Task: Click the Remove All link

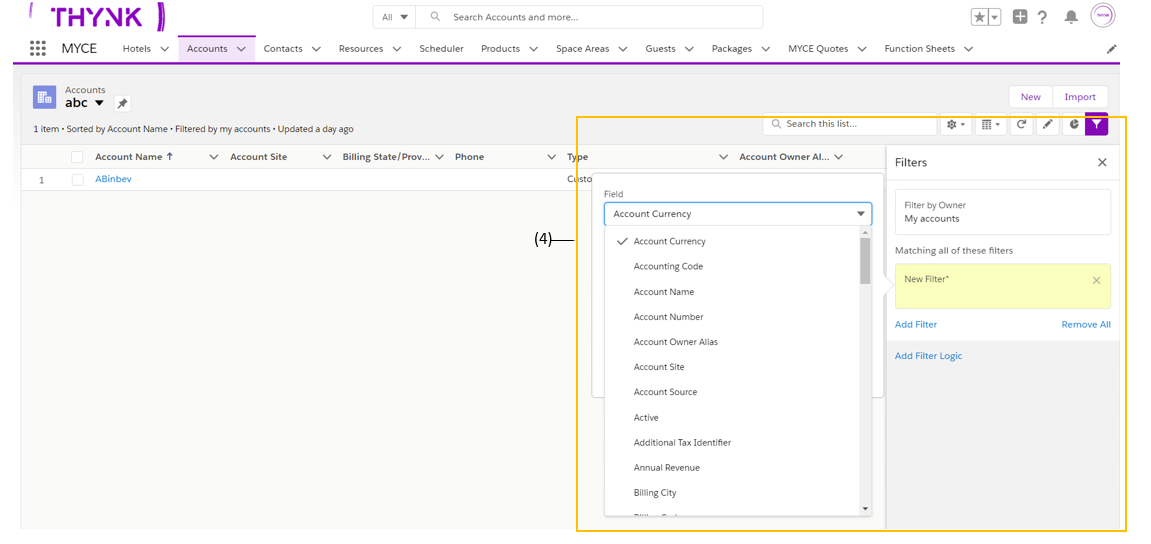Action: tap(1086, 324)
